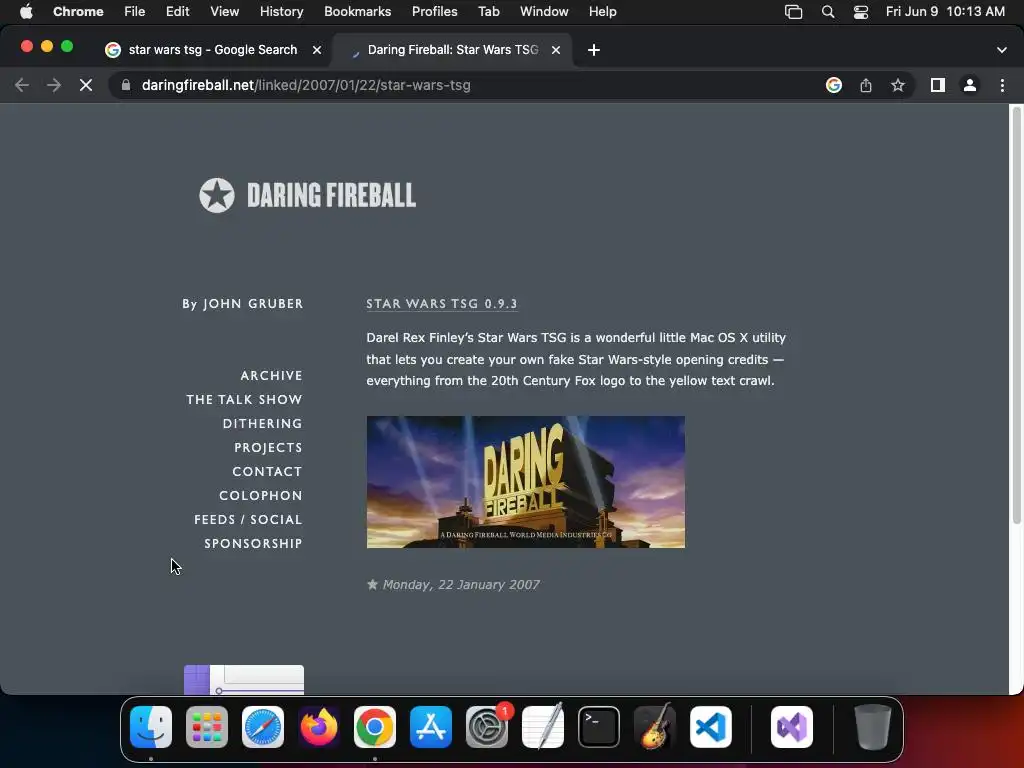The height and width of the screenshot is (768, 1024).
Task: Open the Projects link
Action: (x=268, y=448)
